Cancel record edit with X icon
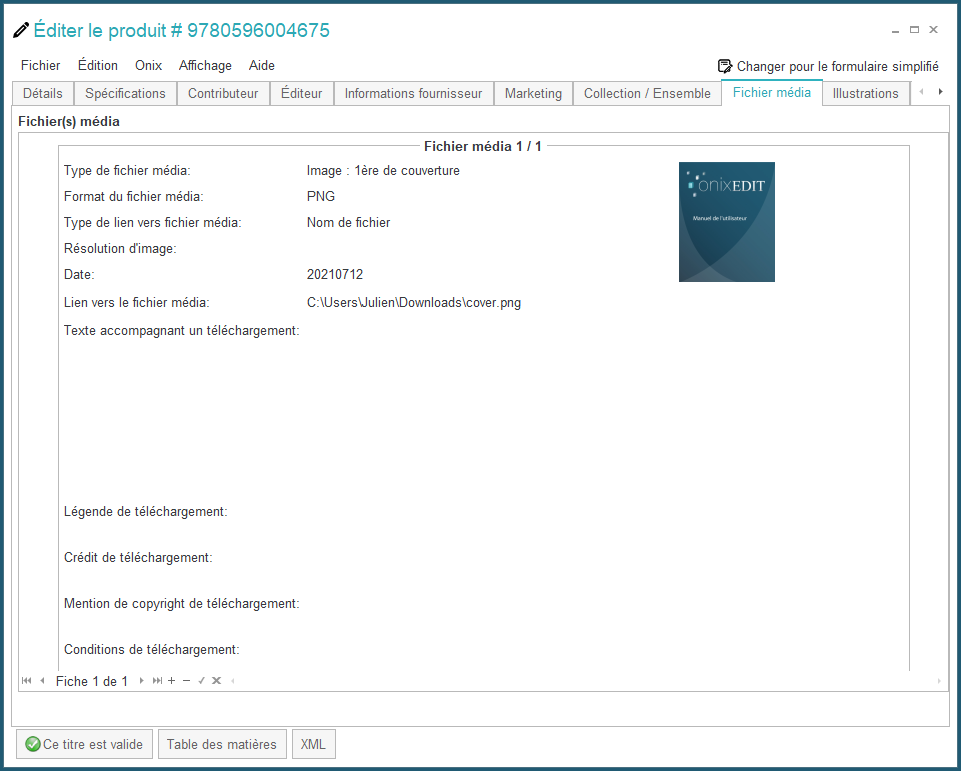This screenshot has width=961, height=771. (x=216, y=680)
